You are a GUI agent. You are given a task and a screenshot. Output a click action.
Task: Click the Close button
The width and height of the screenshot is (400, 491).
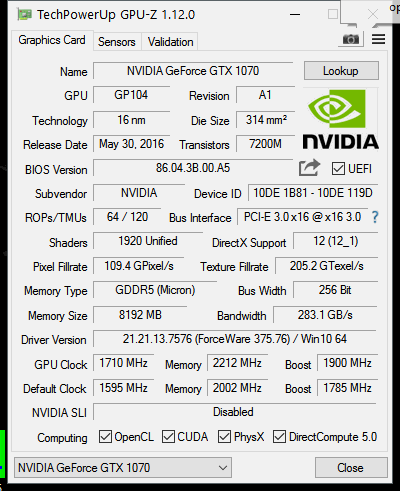pyautogui.click(x=351, y=468)
